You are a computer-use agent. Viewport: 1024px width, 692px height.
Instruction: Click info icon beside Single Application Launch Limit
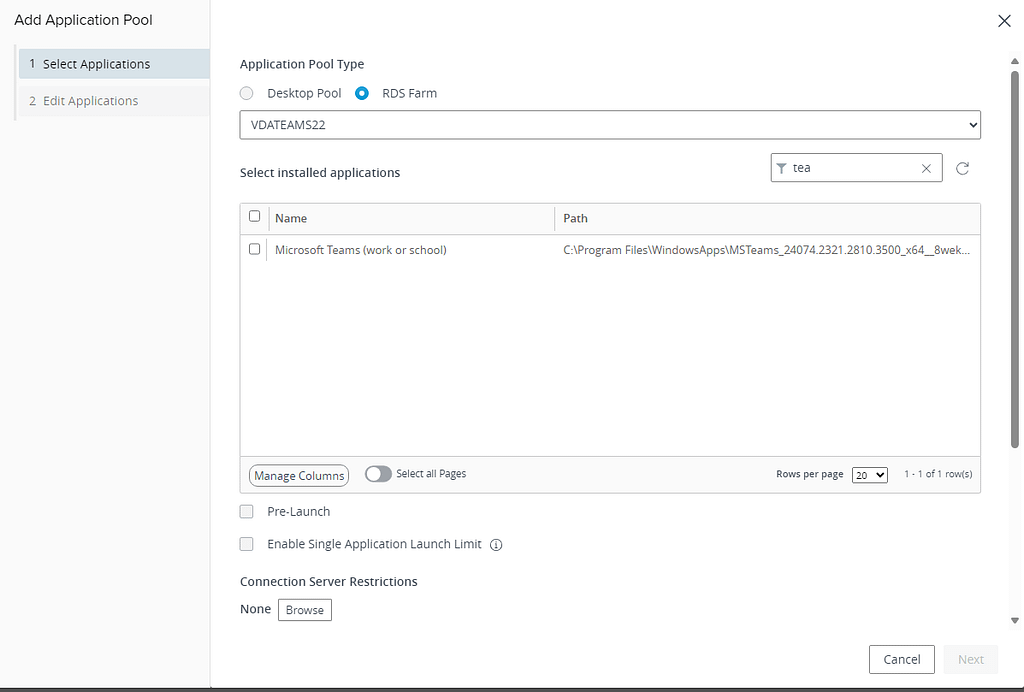point(496,545)
